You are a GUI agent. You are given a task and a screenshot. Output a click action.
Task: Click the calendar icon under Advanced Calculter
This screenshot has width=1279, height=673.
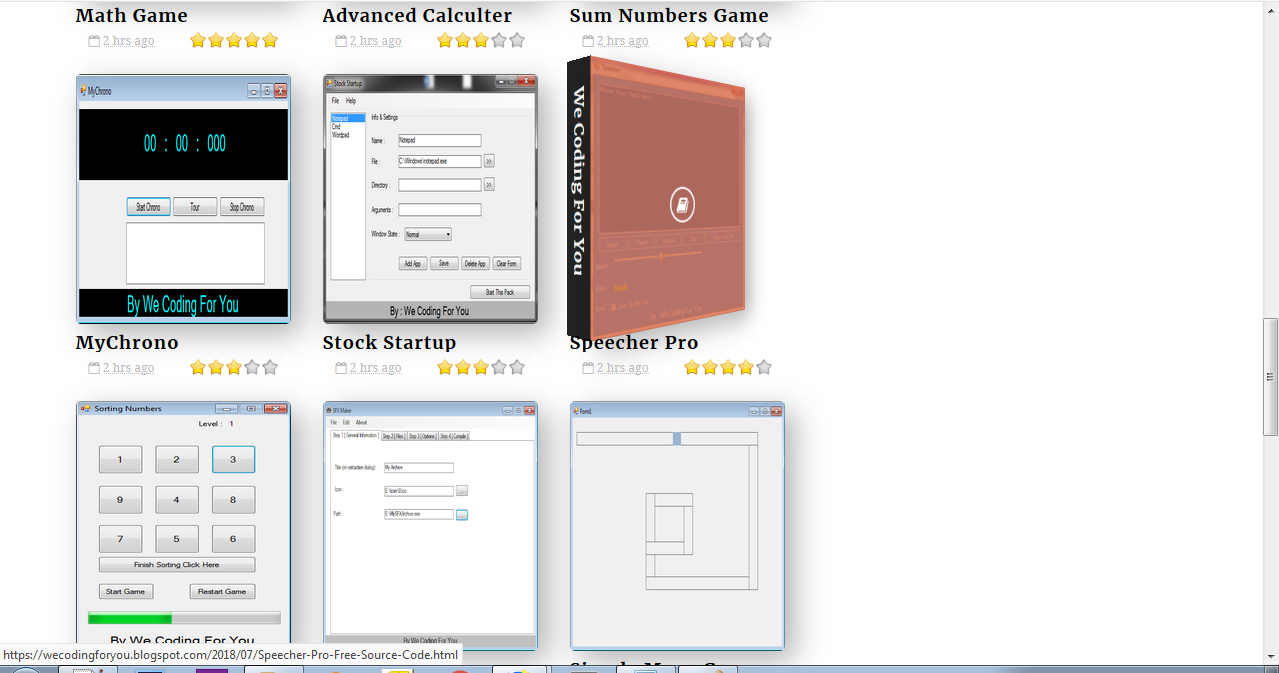(341, 41)
